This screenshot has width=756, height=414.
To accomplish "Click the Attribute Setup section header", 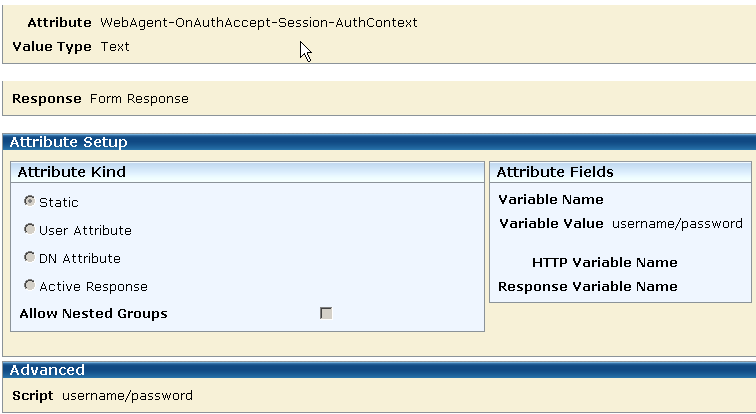I will pyautogui.click(x=69, y=142).
